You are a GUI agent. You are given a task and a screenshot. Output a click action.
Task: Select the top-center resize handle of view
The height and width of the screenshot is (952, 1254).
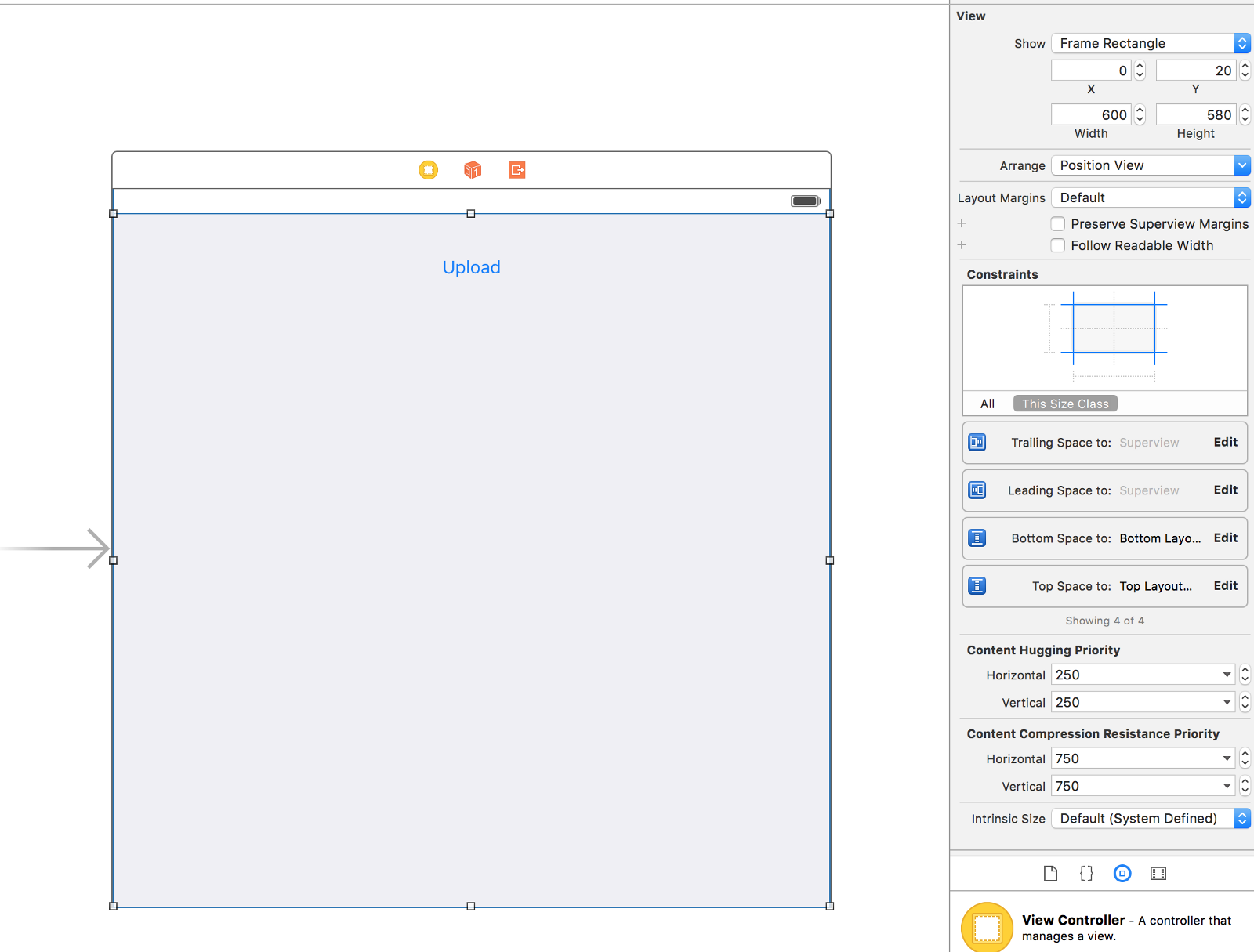(471, 214)
